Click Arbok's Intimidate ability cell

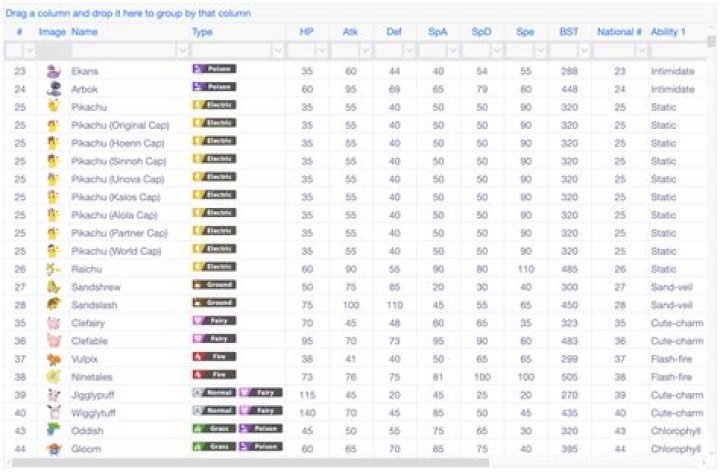(673, 89)
